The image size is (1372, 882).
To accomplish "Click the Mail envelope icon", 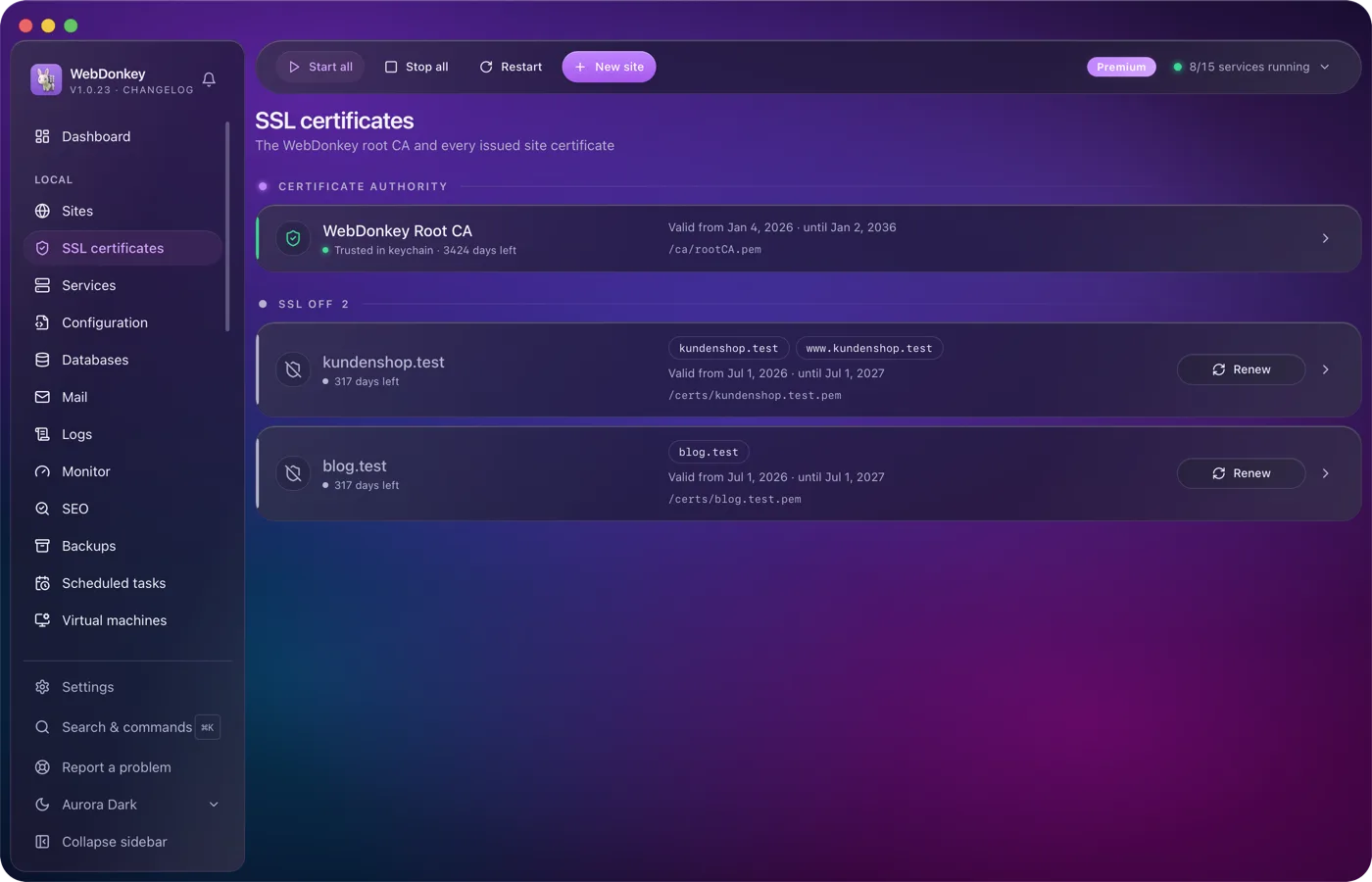I will [x=42, y=397].
